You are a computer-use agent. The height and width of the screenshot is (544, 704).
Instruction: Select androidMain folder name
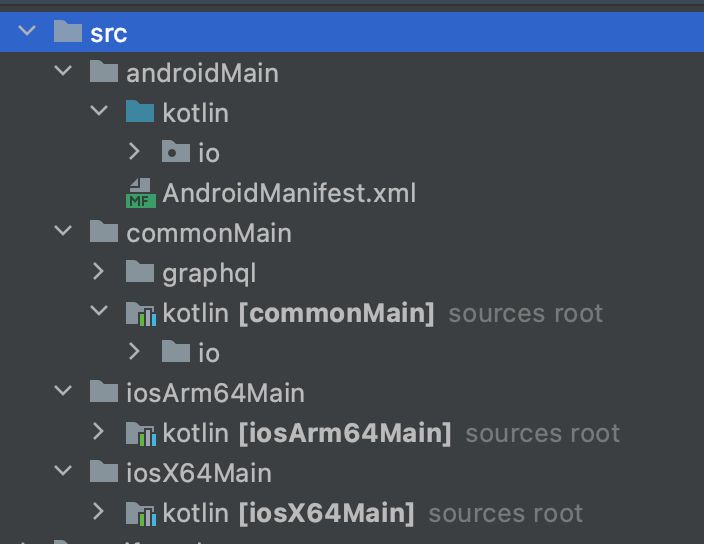click(x=202, y=73)
